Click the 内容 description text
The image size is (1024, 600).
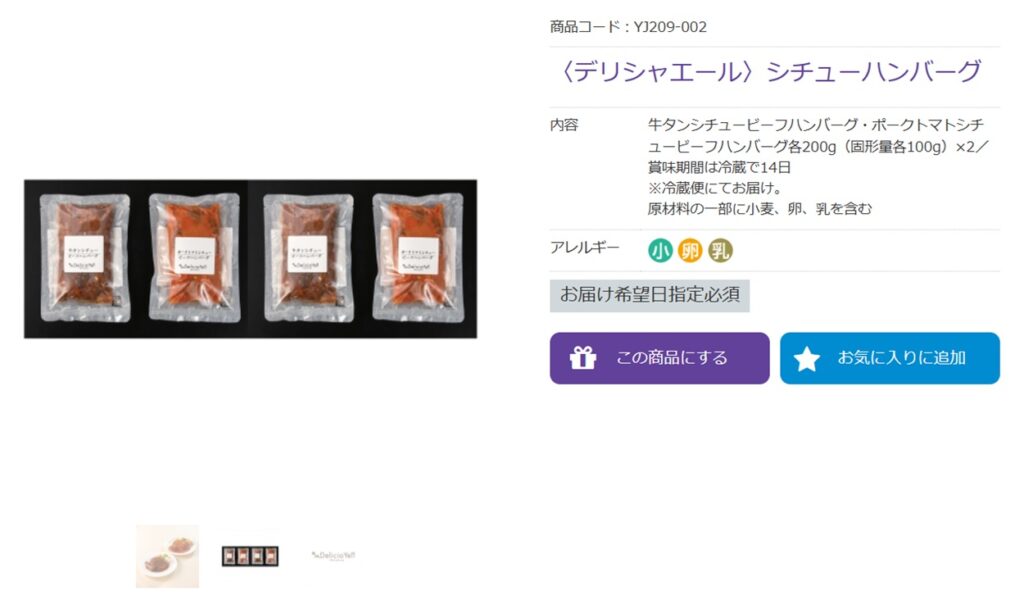pyautogui.click(x=818, y=166)
